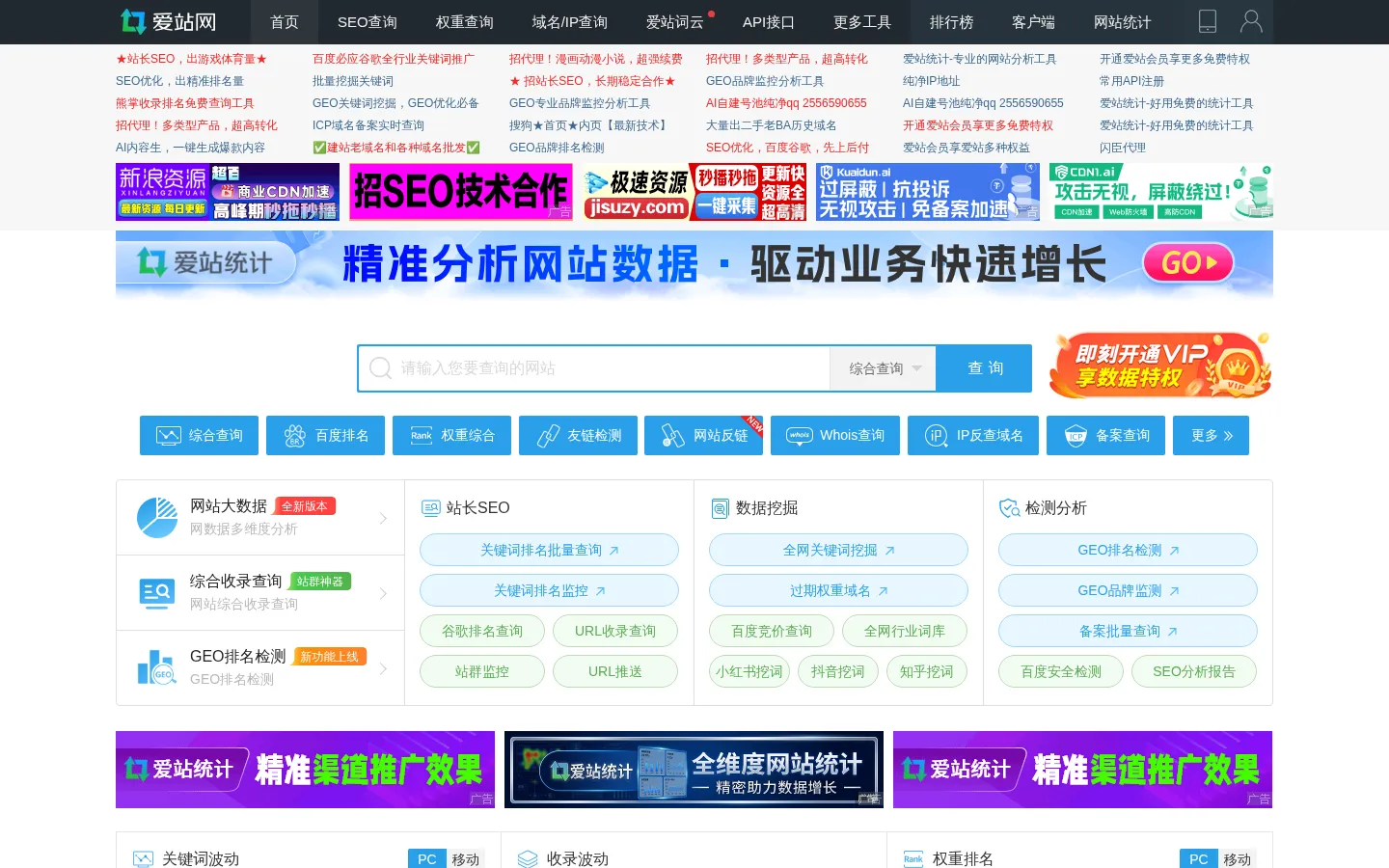Open the 权重查询 menu
This screenshot has width=1389, height=868.
[465, 21]
